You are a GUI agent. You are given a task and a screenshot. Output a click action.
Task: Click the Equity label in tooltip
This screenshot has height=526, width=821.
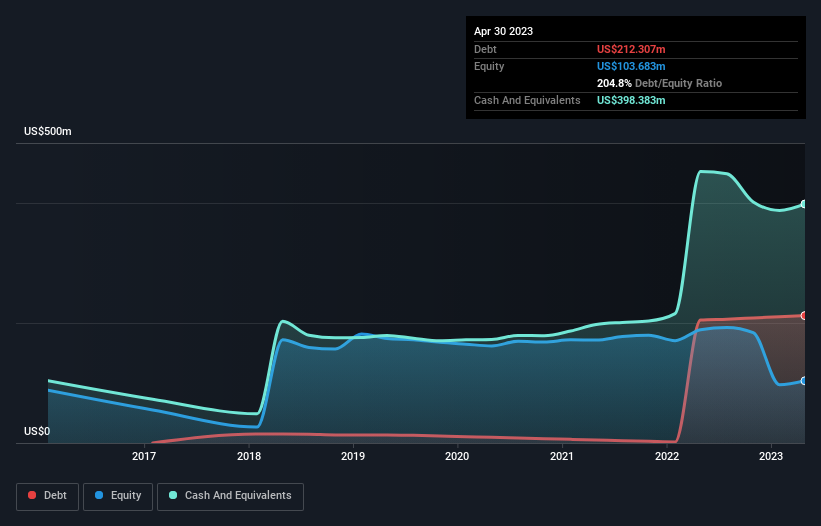[489, 66]
